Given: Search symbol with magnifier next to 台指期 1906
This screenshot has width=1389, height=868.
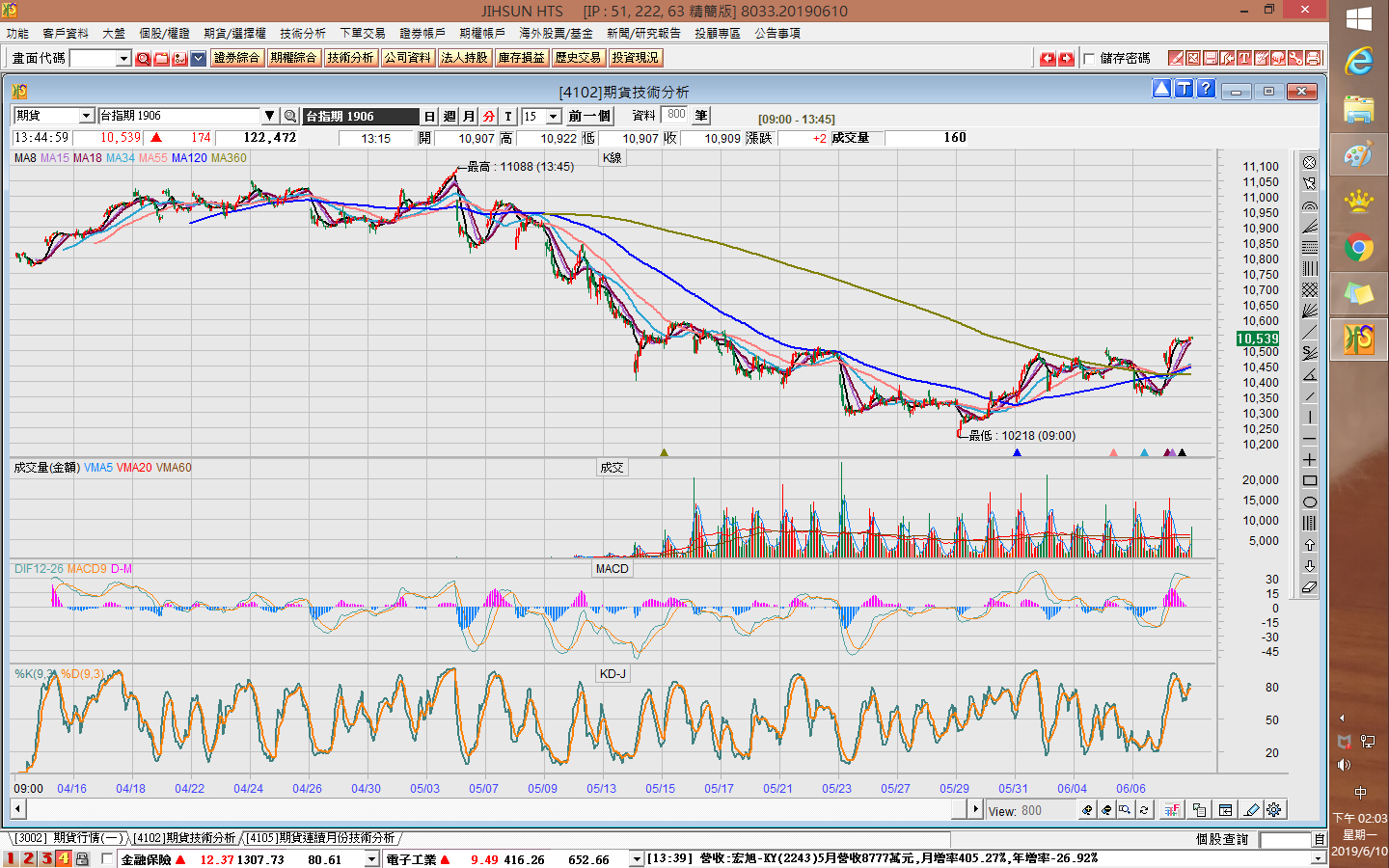Looking at the screenshot, I should click(289, 116).
